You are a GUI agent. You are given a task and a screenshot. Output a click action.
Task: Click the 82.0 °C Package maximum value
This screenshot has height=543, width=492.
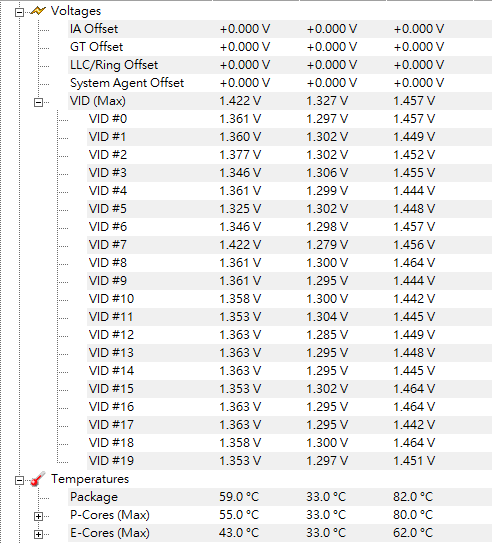click(x=413, y=497)
